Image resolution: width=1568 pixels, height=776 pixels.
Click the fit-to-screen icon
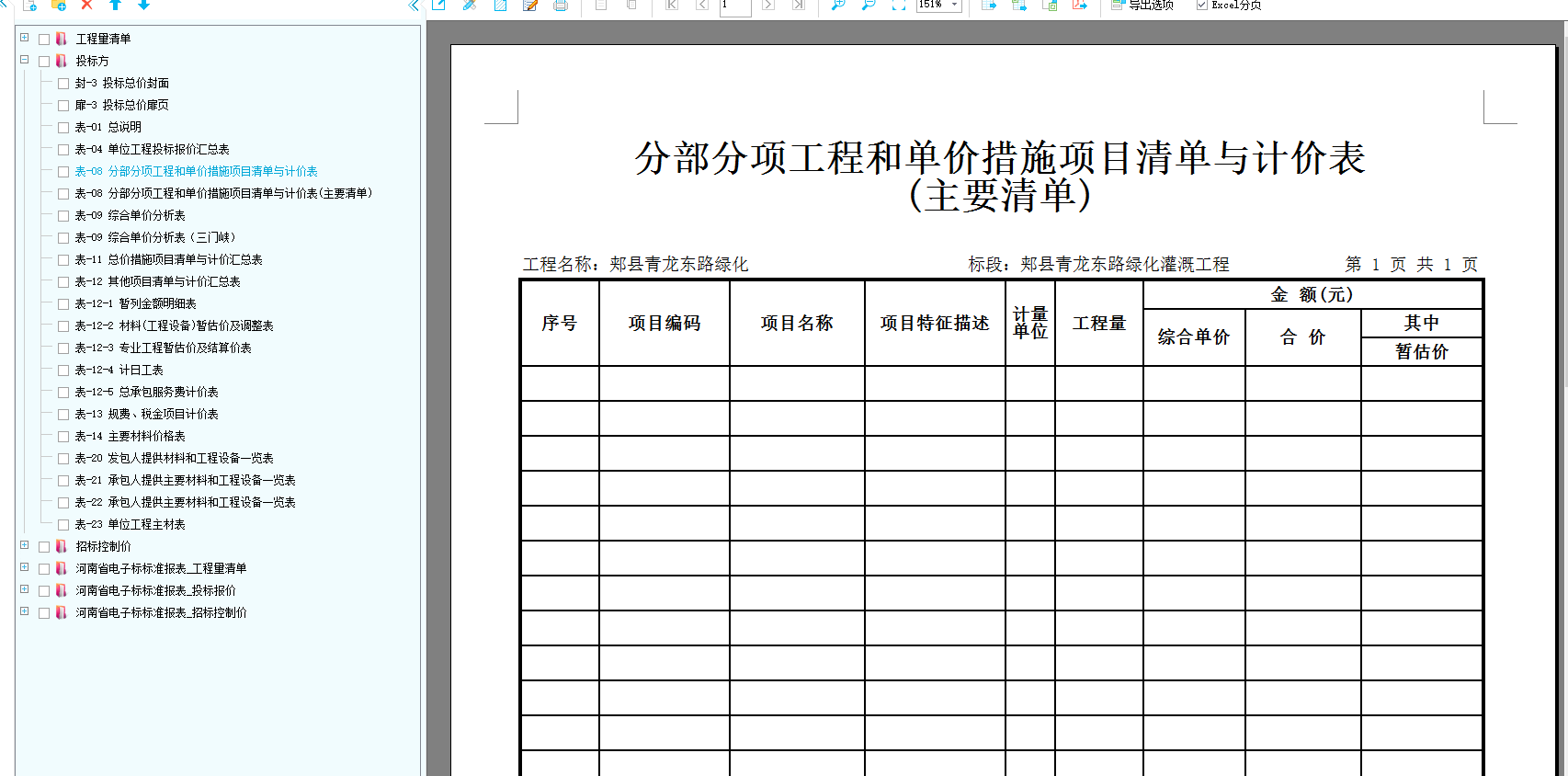point(899,5)
